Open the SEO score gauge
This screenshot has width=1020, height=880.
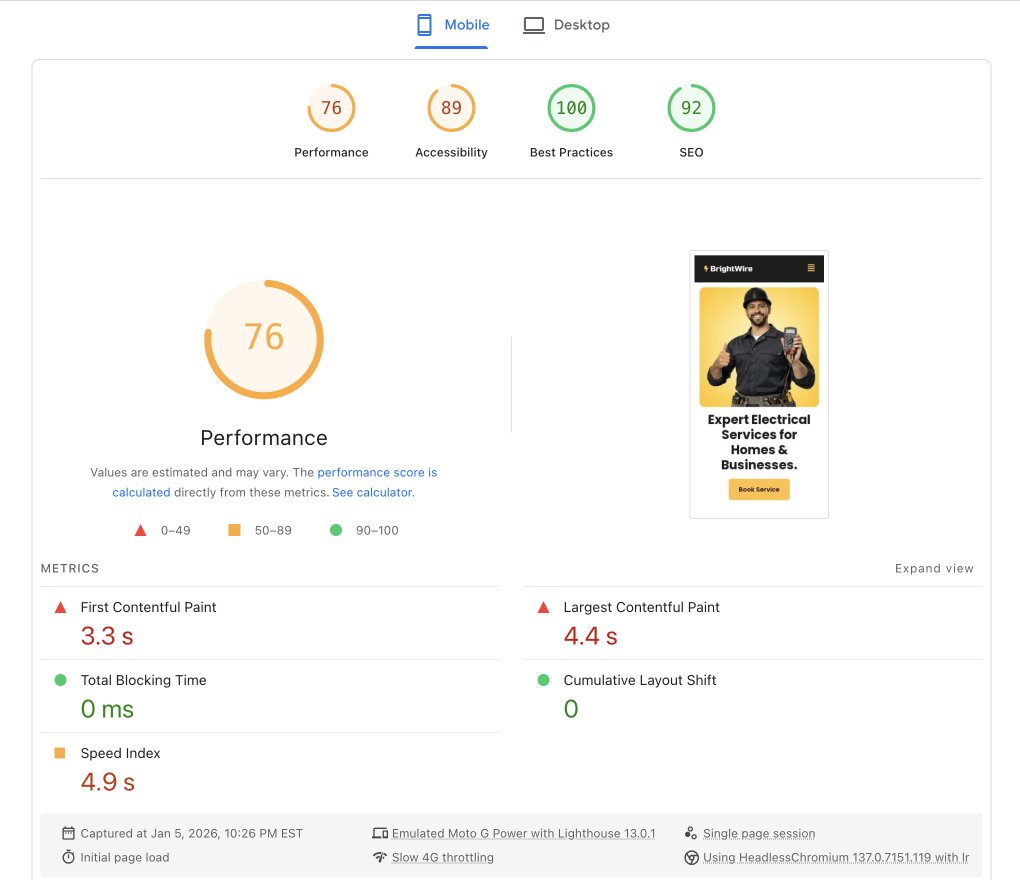click(691, 108)
